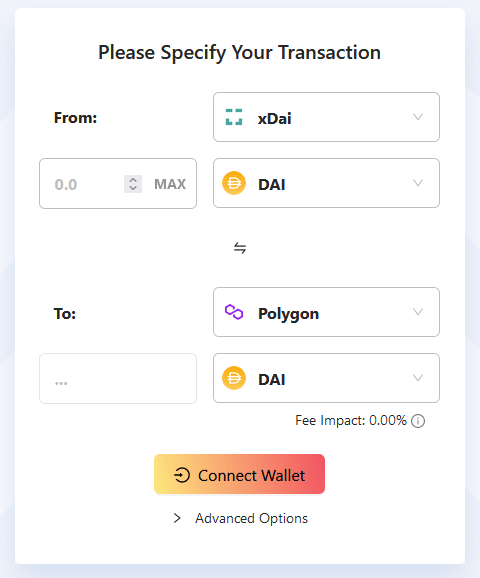
Task: Increase amount with the stepper up arrow
Action: pyautogui.click(x=133, y=180)
